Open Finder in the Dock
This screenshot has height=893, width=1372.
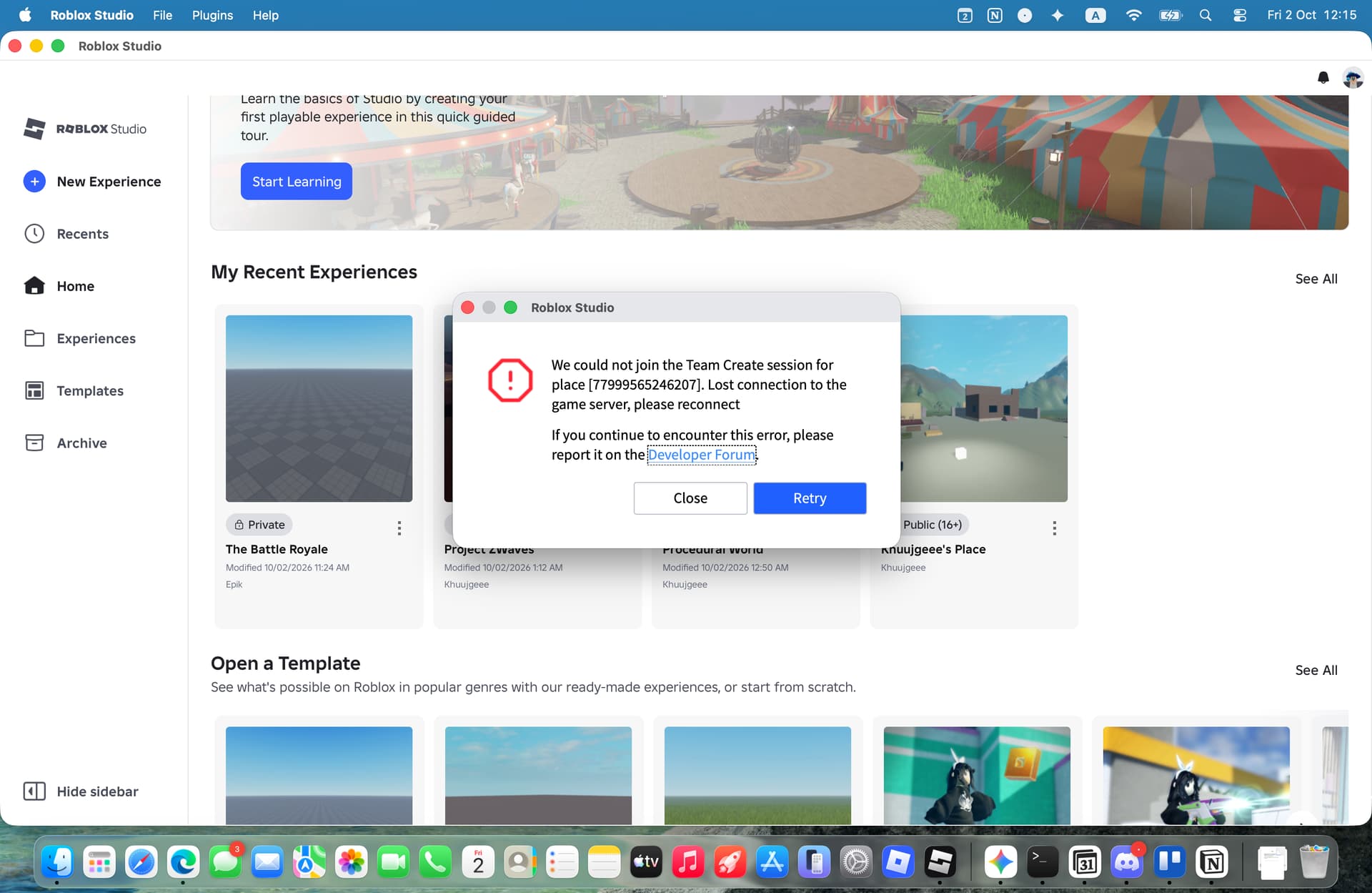57,862
